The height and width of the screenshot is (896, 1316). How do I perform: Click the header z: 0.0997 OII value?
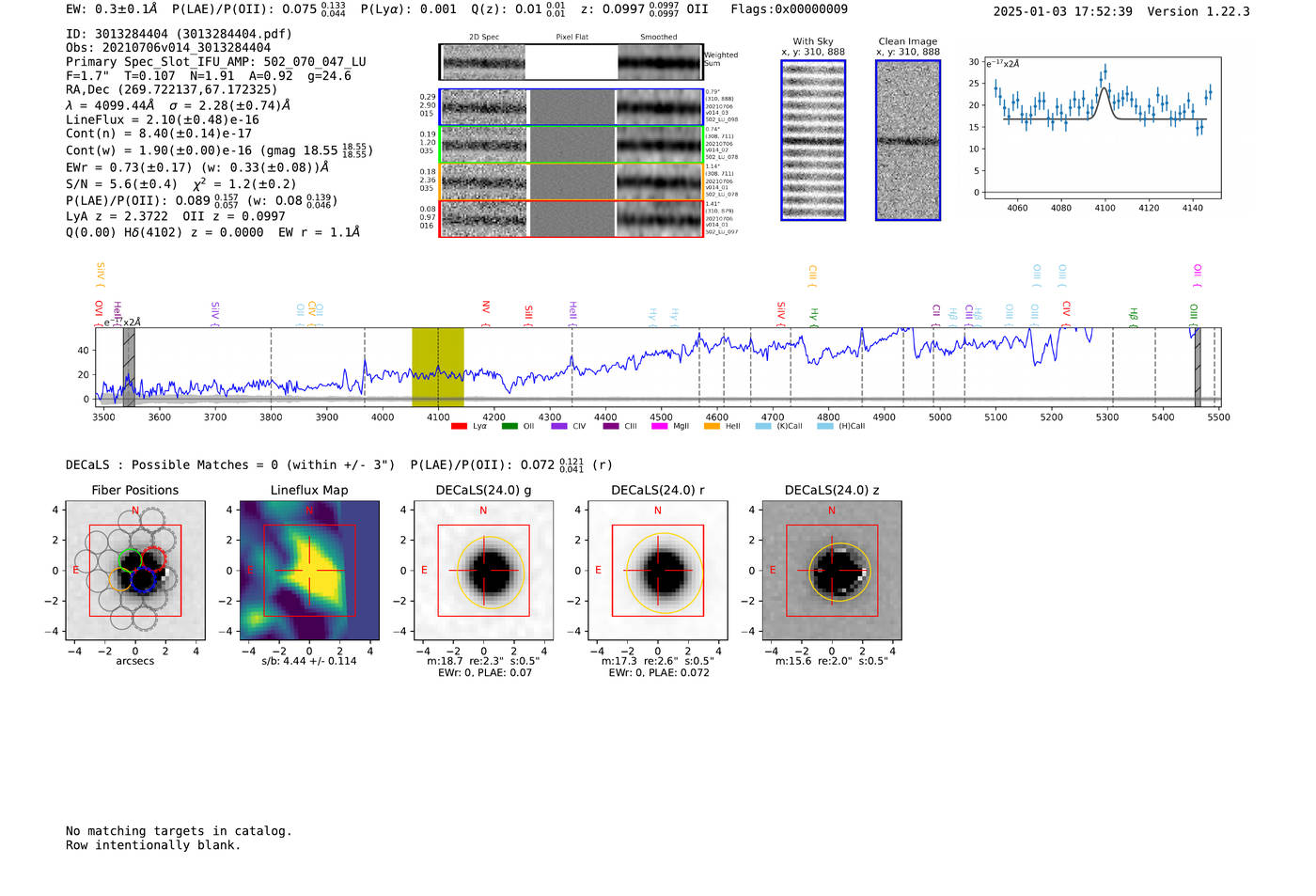(644, 9)
